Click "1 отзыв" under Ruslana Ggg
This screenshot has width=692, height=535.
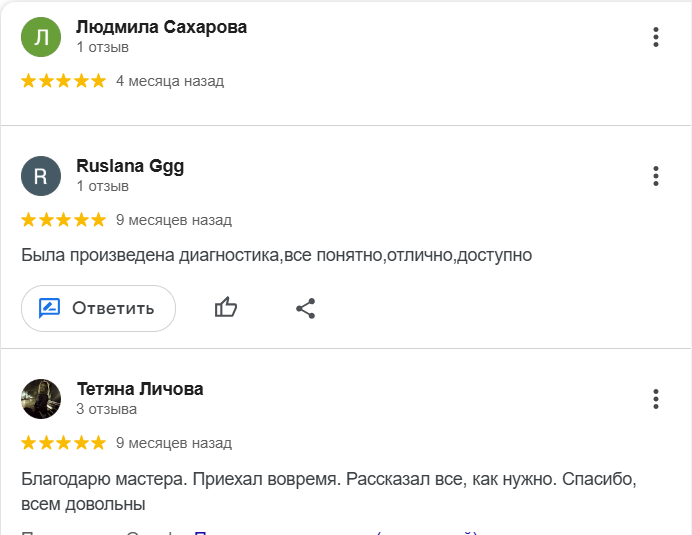pyautogui.click(x=102, y=186)
